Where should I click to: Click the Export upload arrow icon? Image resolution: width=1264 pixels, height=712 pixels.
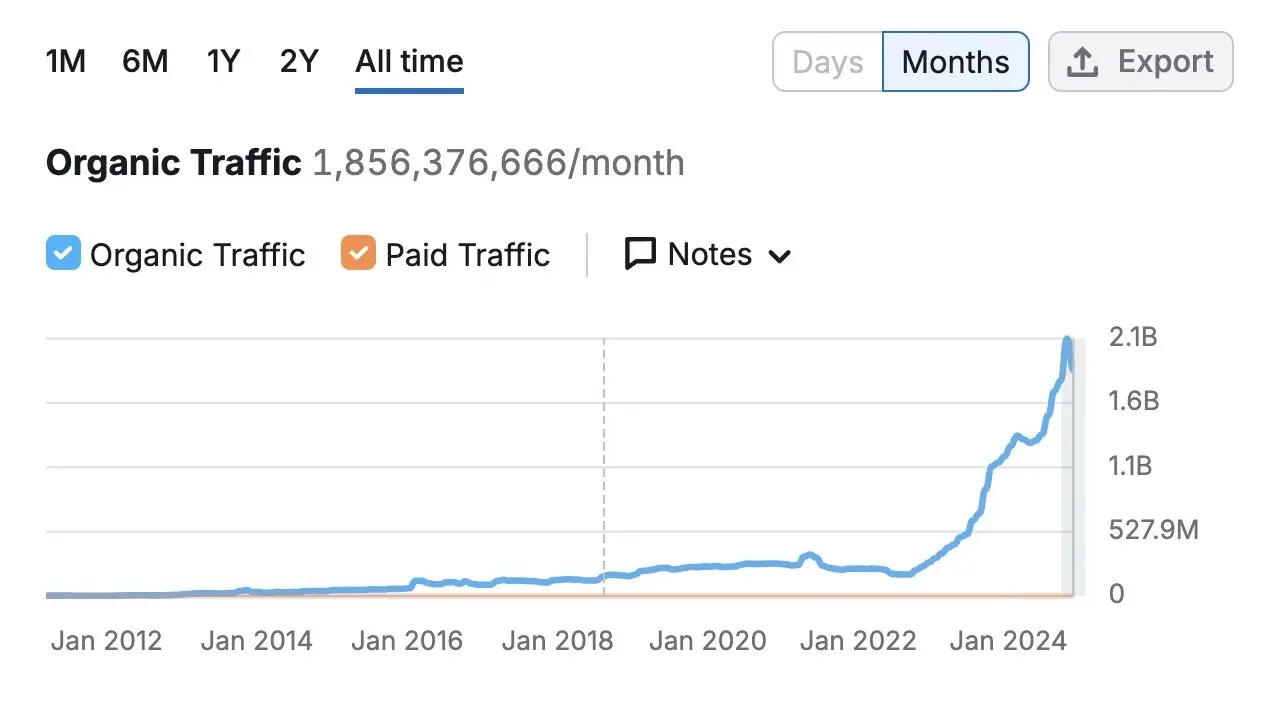1082,61
